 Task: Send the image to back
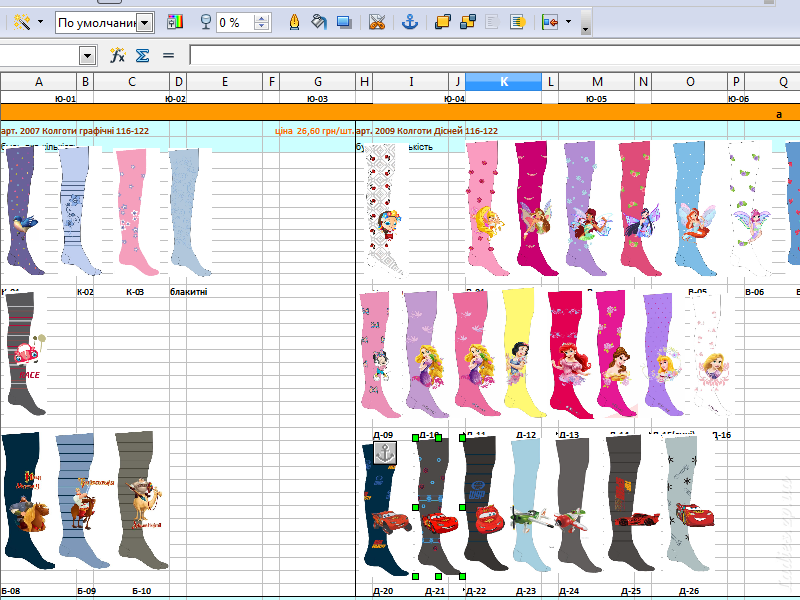click(x=467, y=22)
